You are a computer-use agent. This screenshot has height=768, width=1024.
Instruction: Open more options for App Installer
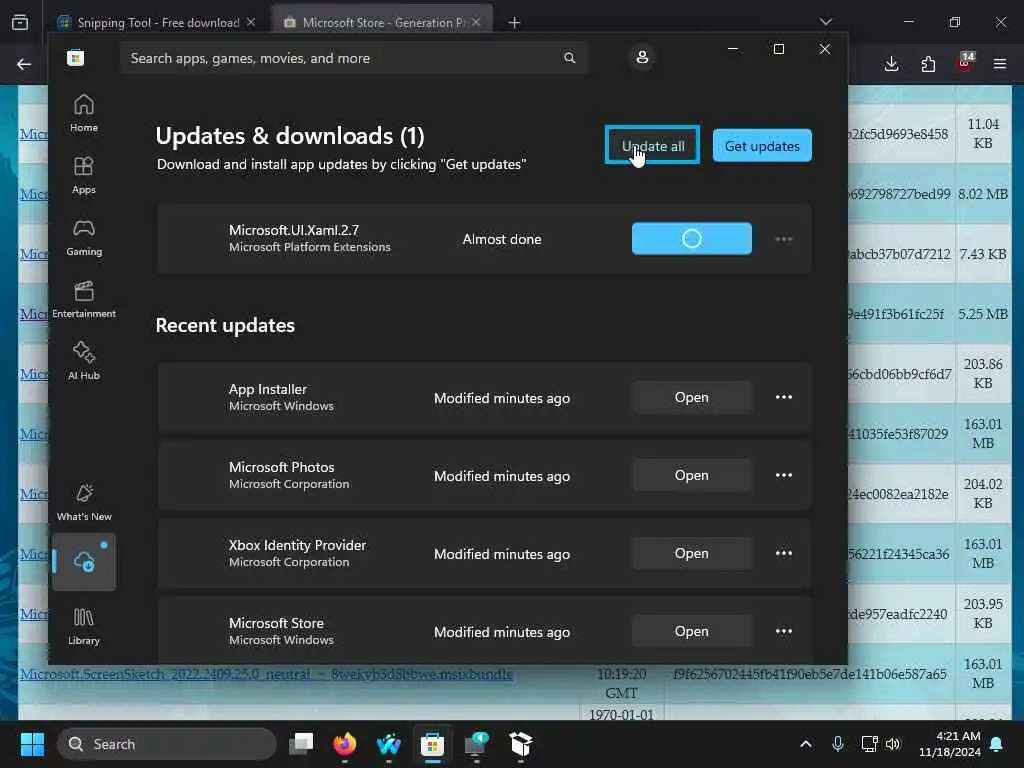(x=784, y=397)
